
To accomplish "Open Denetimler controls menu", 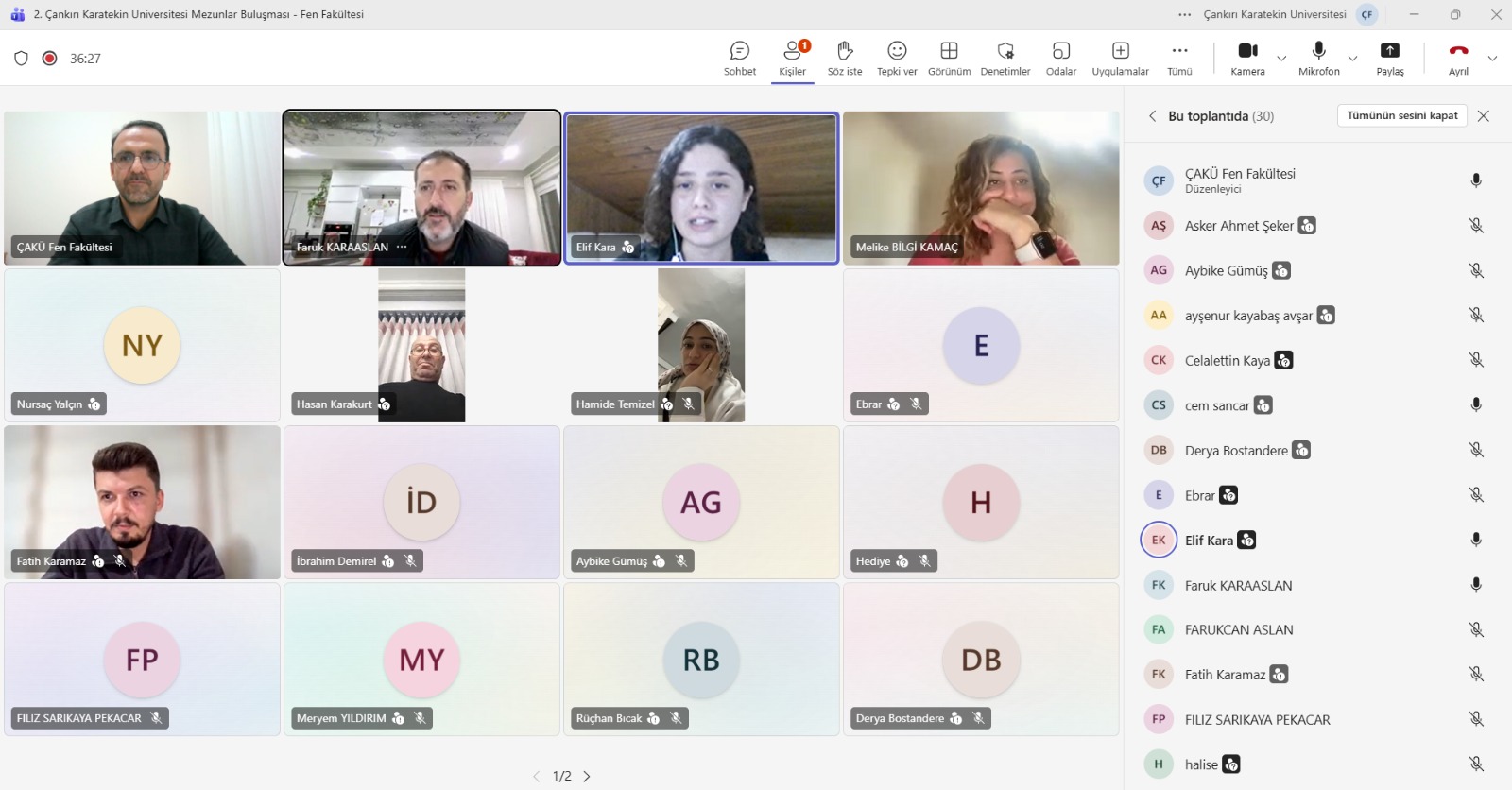I will [1005, 58].
